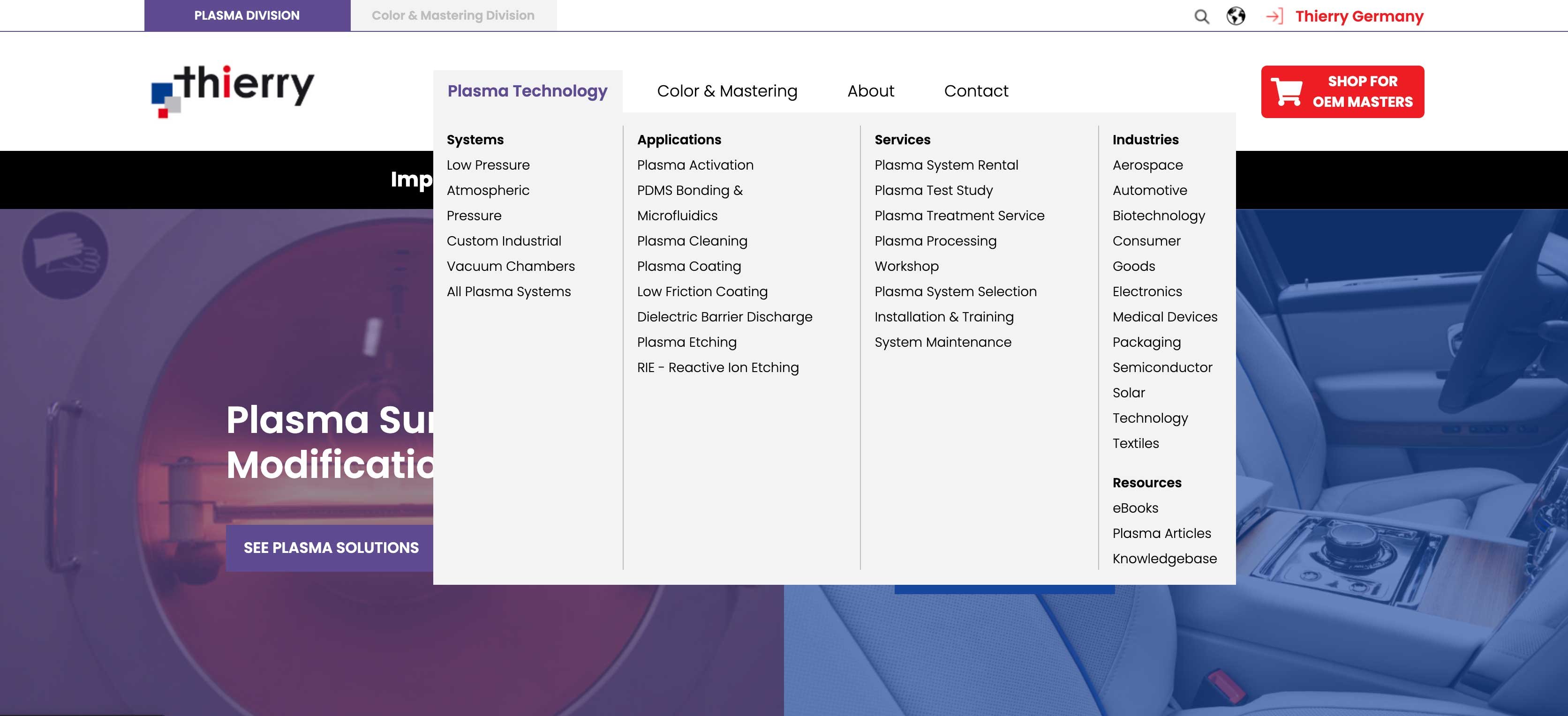Open Biotechnology industry link

click(1158, 216)
